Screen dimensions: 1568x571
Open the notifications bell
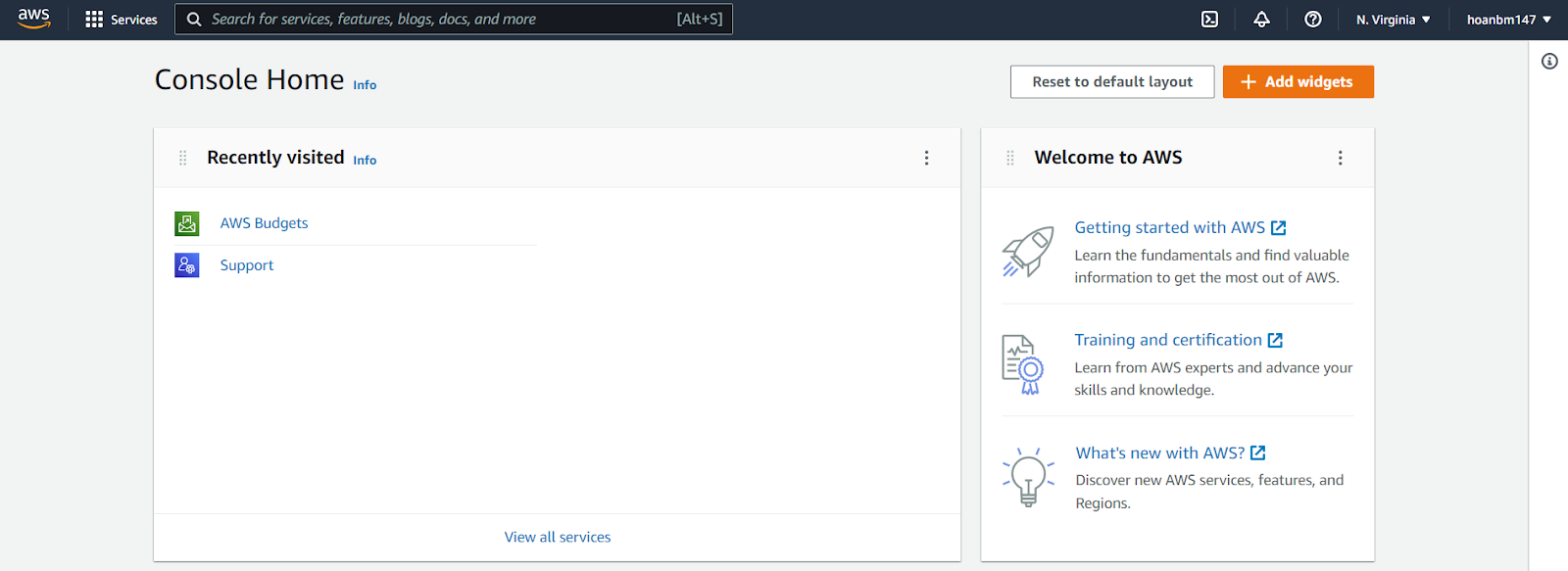click(1262, 20)
